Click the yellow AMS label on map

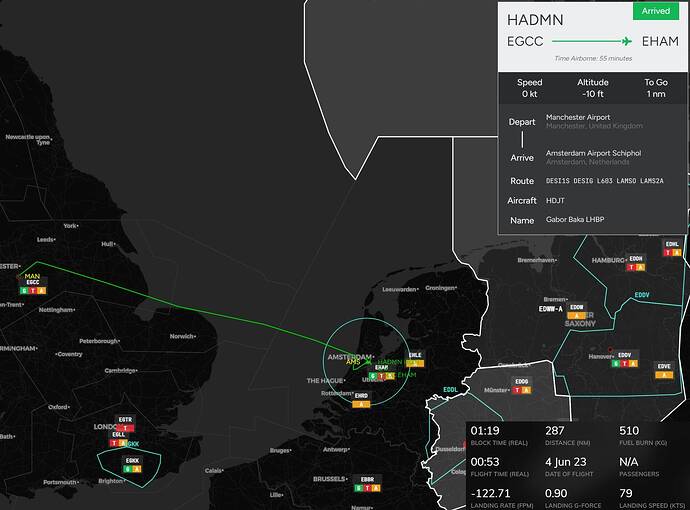353,362
